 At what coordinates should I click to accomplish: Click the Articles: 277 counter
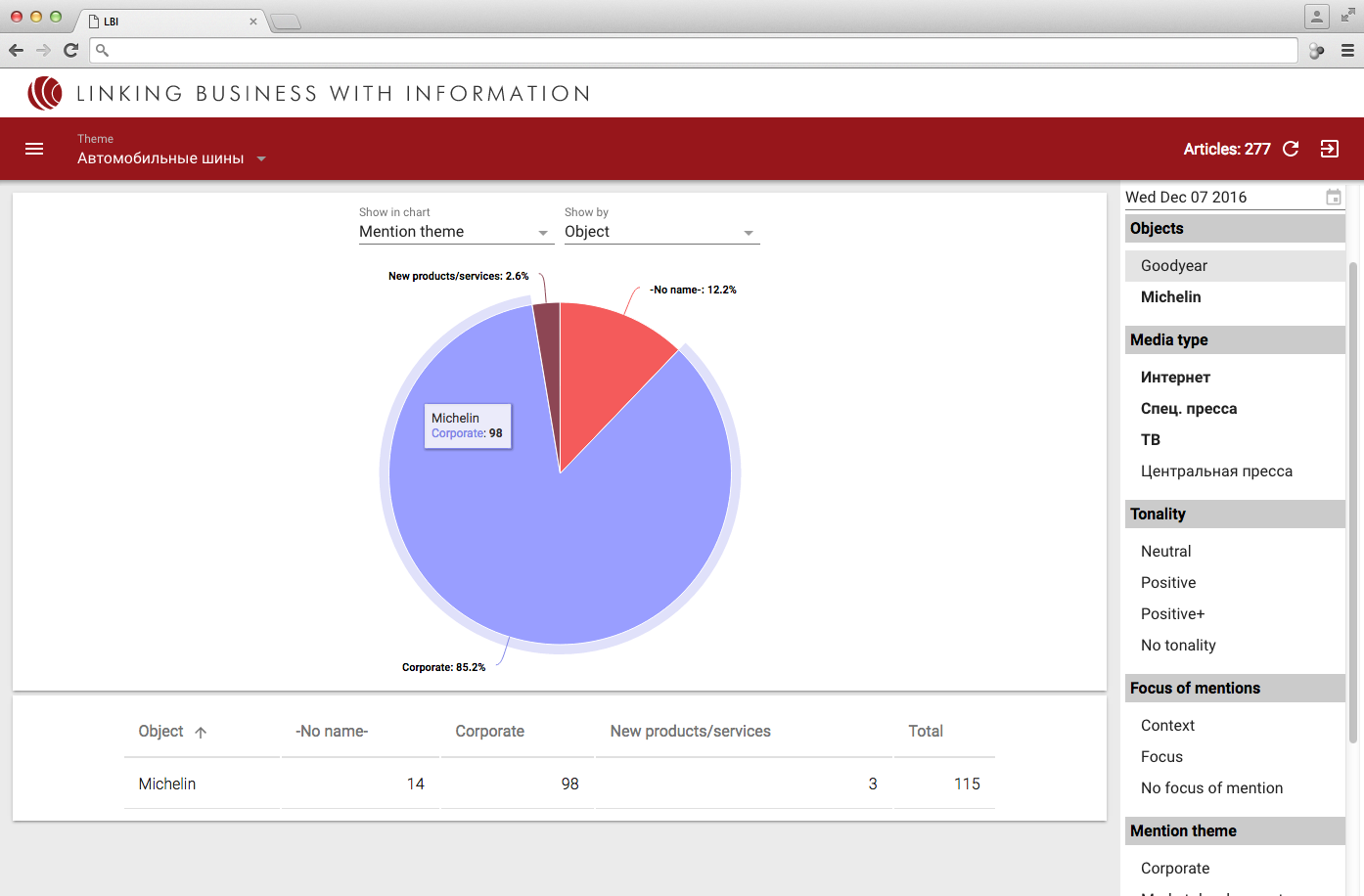(1227, 149)
